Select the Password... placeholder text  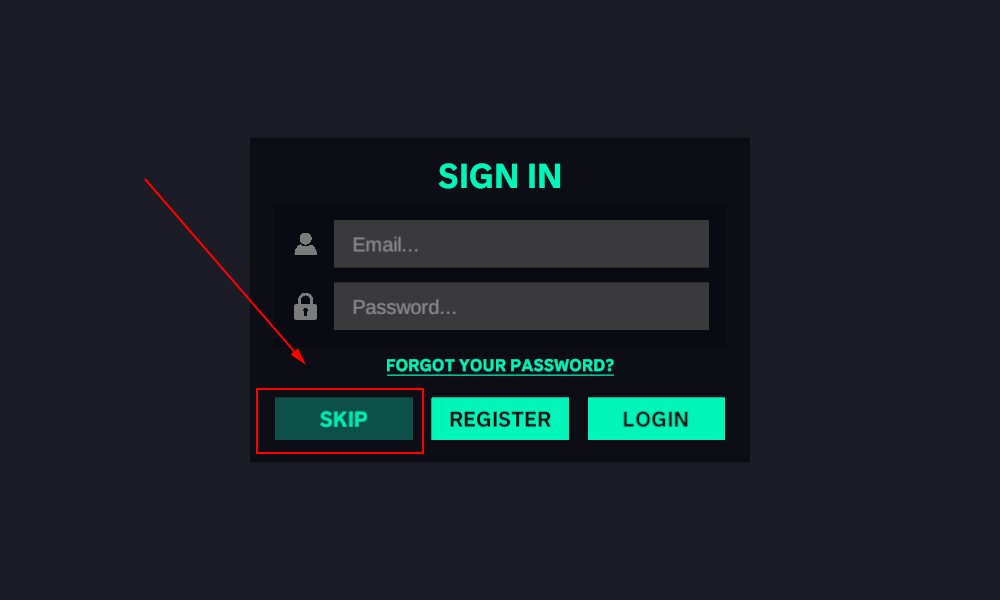(x=404, y=307)
